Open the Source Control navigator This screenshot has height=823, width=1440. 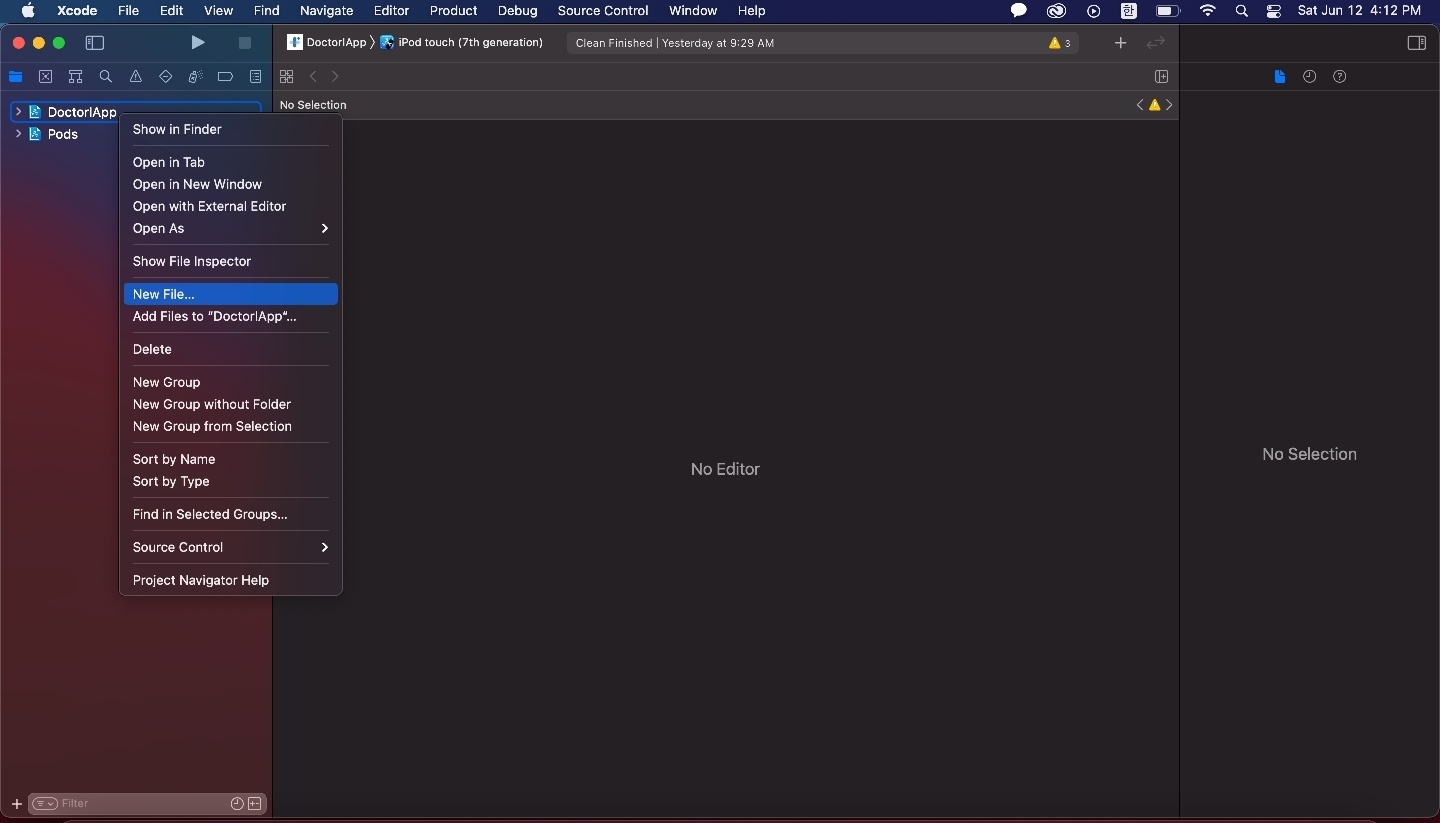(45, 77)
